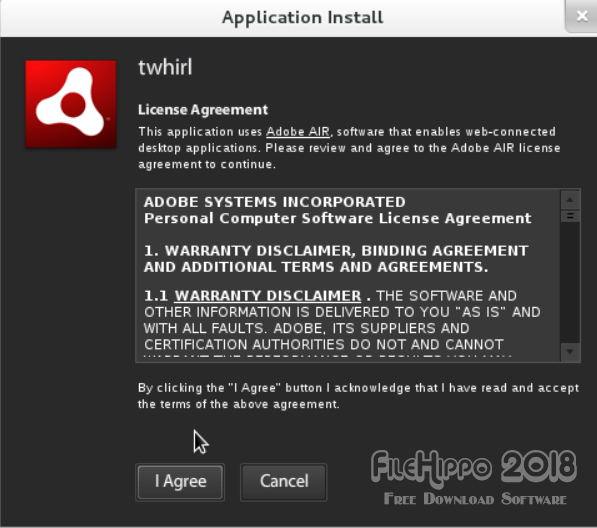
Task: Click the ADOBE SYSTEMS INCORPORATED line
Action: click(x=275, y=202)
